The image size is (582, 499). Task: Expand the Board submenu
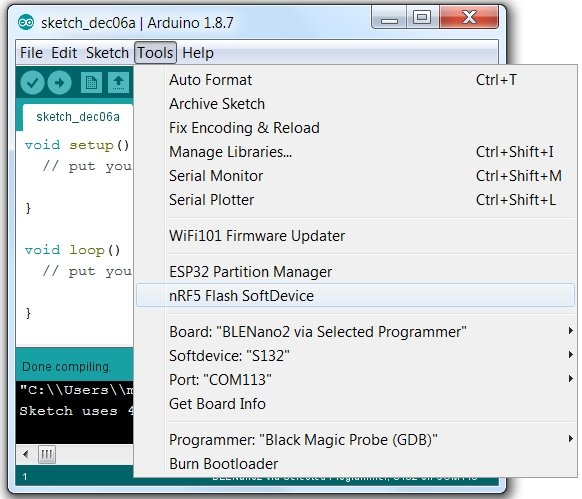[x=355, y=332]
